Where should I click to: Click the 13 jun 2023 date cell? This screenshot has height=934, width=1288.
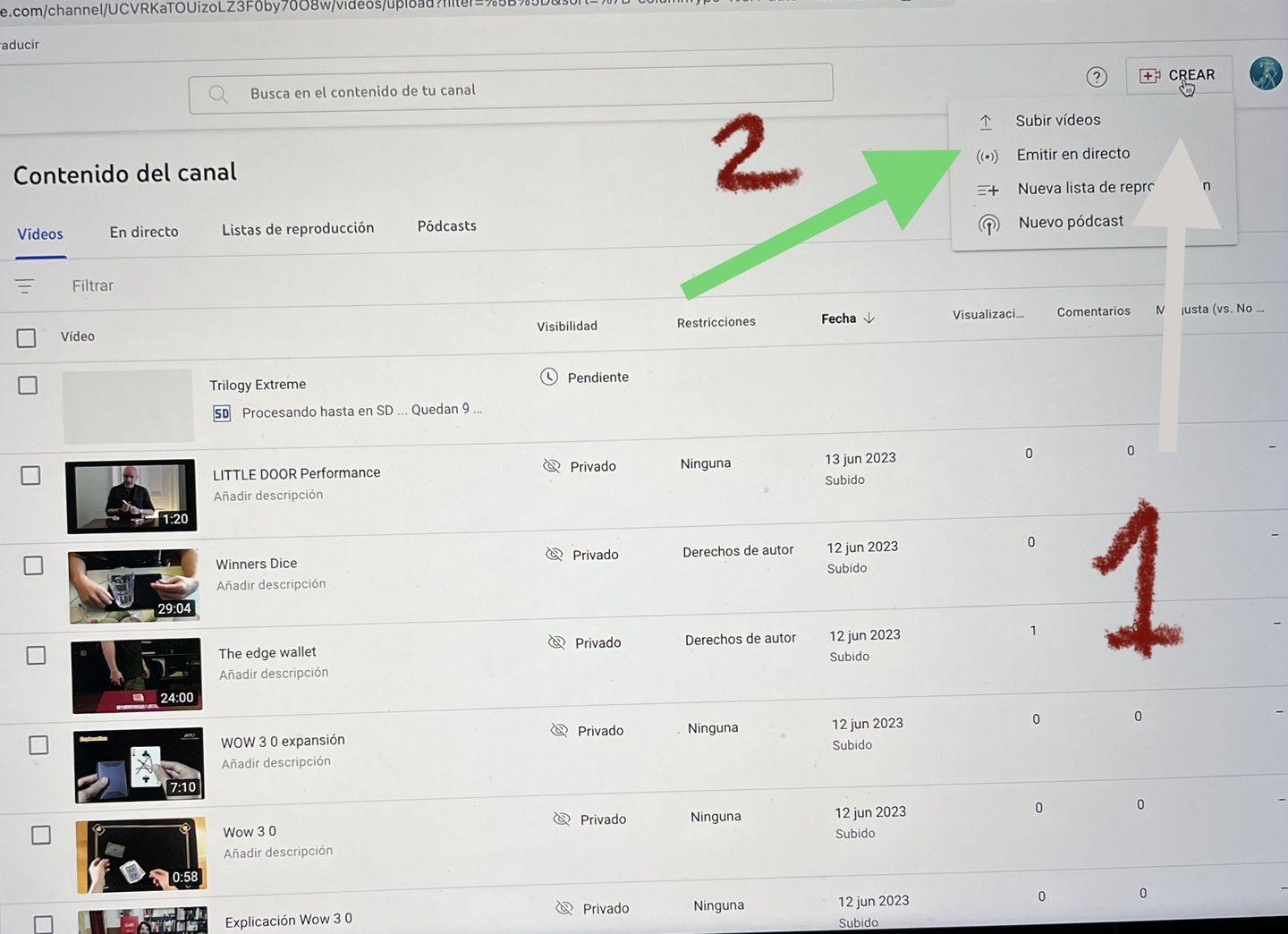tap(860, 459)
